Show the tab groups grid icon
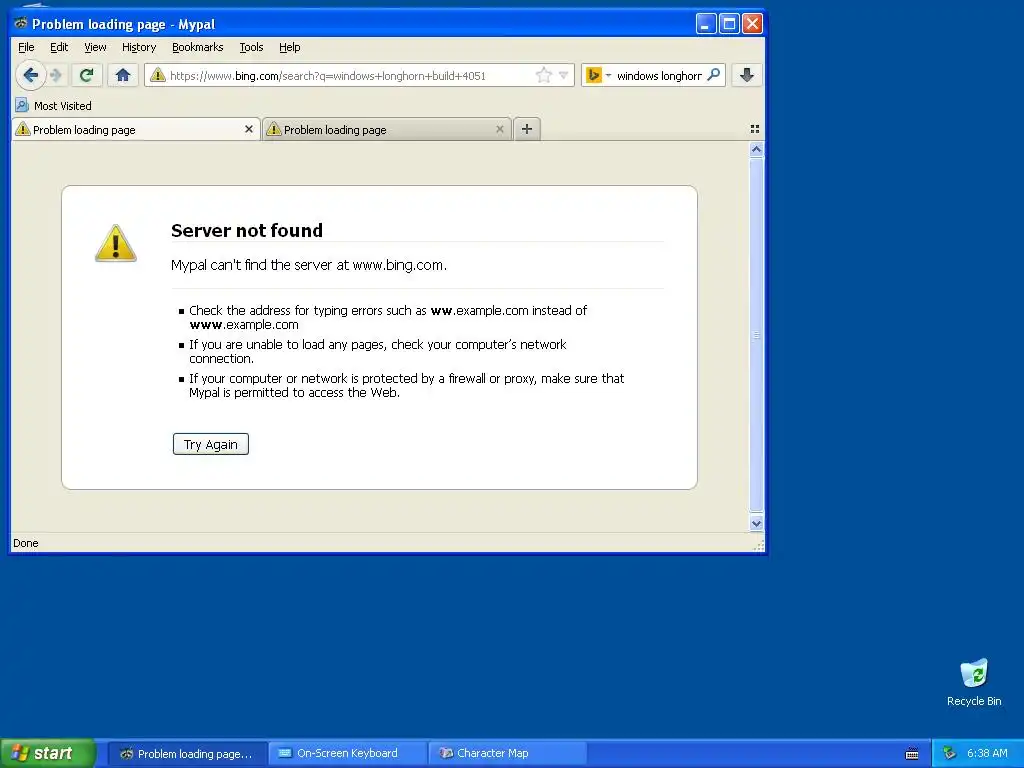1024x768 pixels. pos(755,129)
